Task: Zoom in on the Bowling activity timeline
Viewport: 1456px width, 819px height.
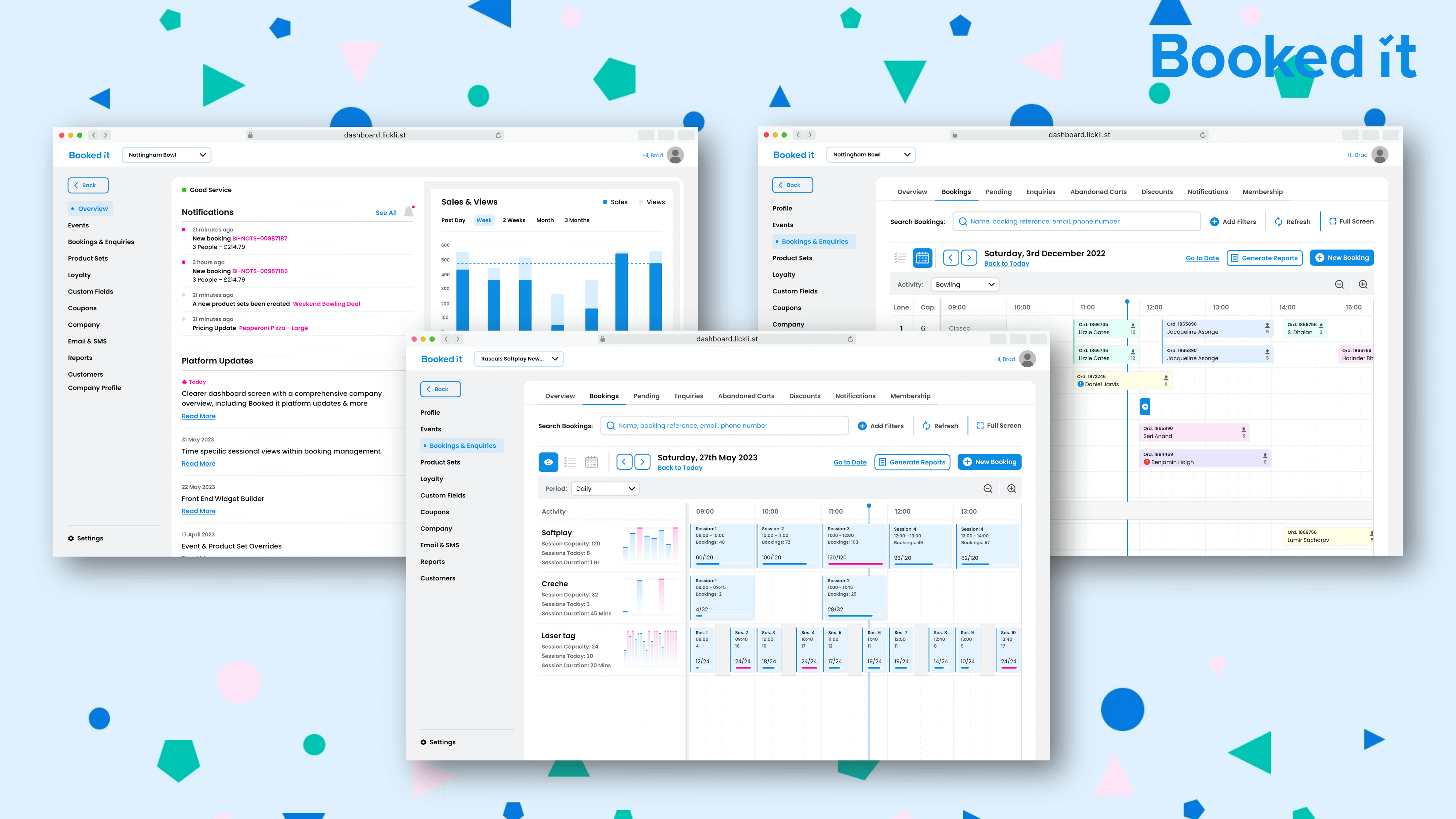Action: [1363, 284]
